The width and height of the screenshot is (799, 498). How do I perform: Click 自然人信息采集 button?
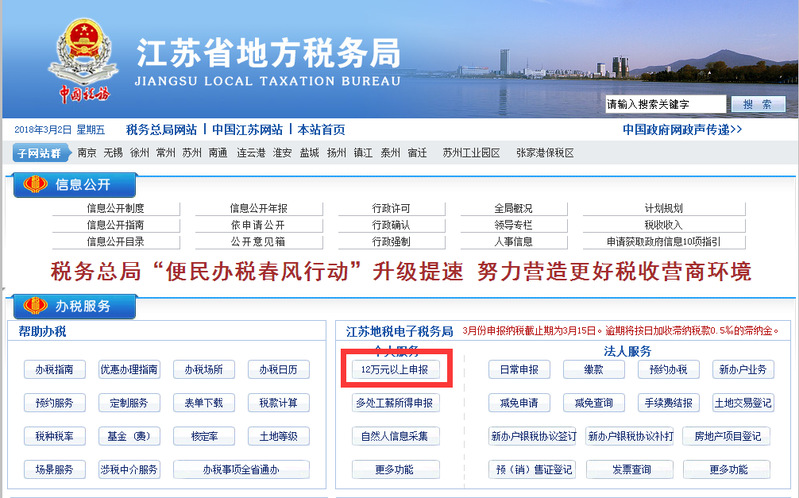pyautogui.click(x=395, y=436)
